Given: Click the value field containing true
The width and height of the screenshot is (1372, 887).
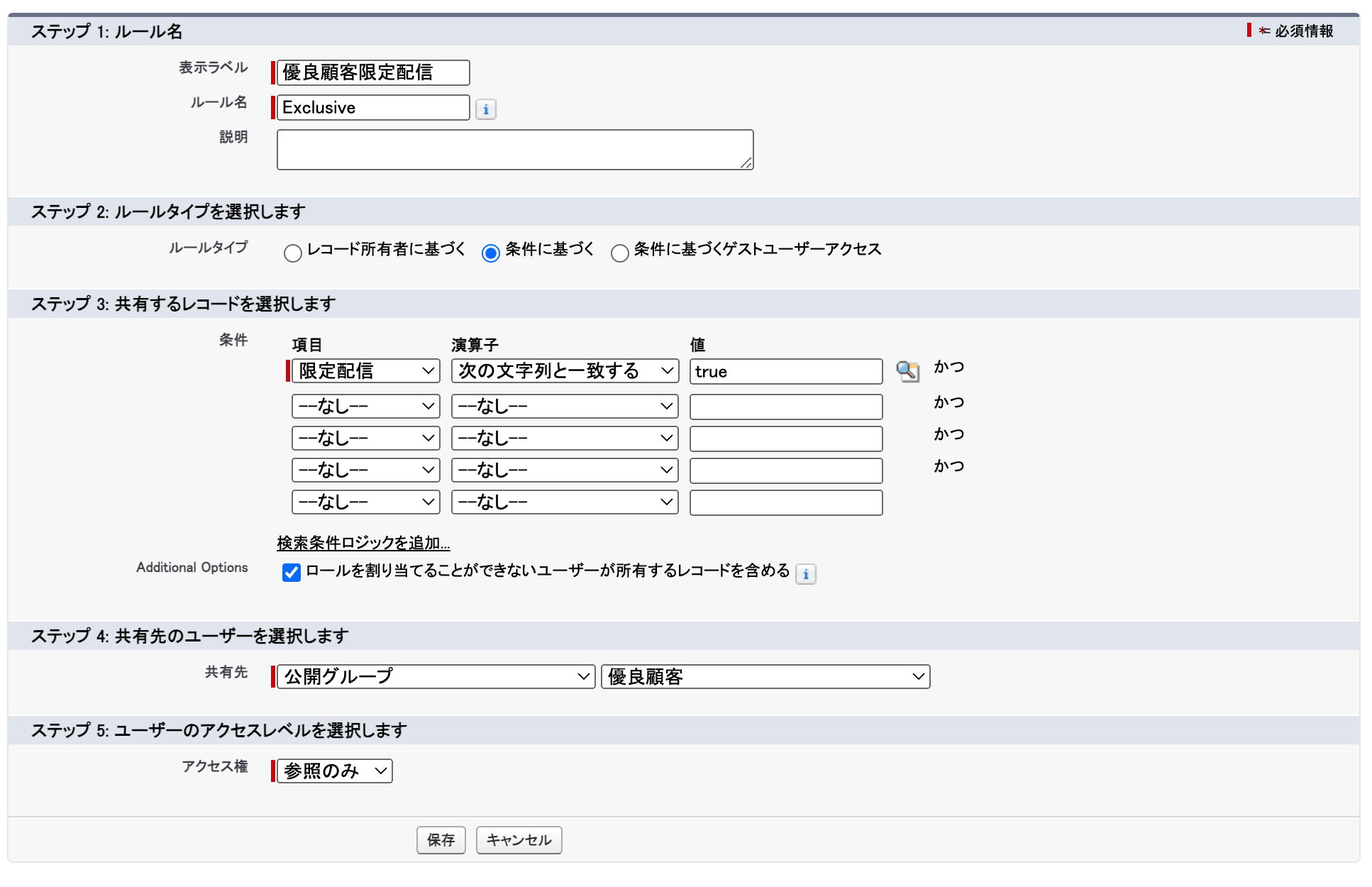Looking at the screenshot, I should coord(786,372).
